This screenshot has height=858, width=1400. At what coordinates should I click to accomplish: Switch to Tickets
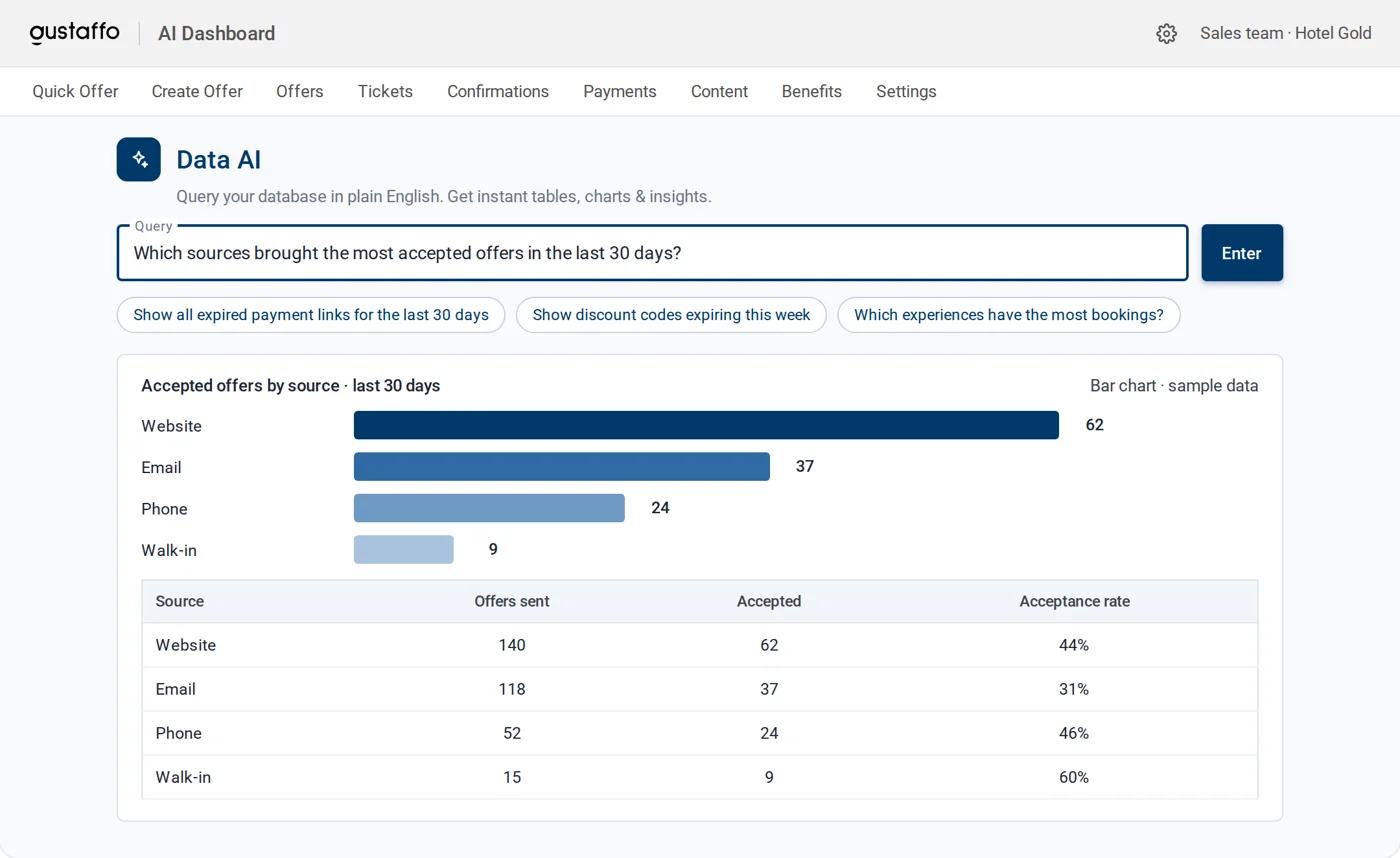(385, 91)
